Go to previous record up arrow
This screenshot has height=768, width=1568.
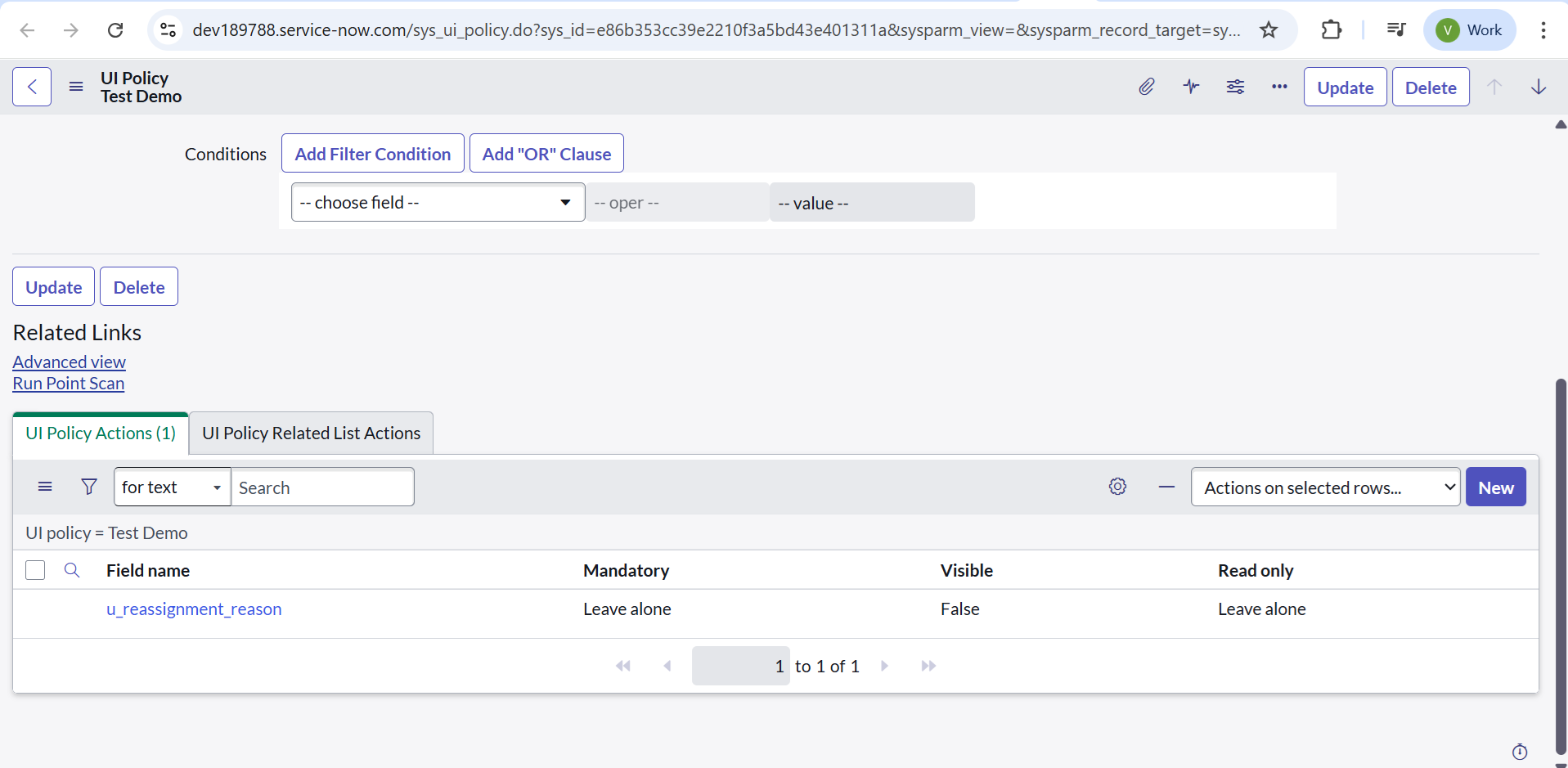[x=1494, y=87]
